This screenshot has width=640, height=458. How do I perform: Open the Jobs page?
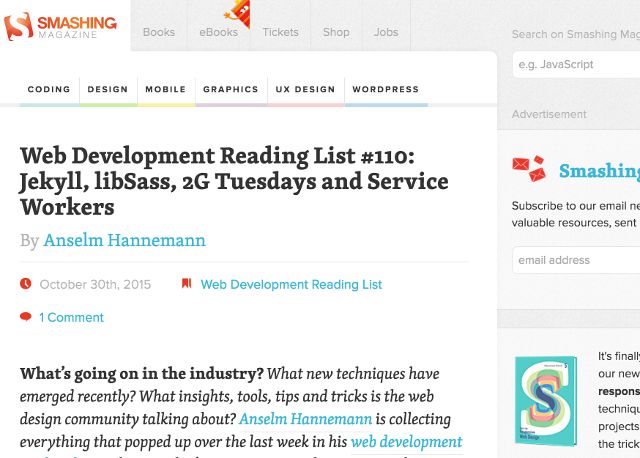[x=386, y=32]
